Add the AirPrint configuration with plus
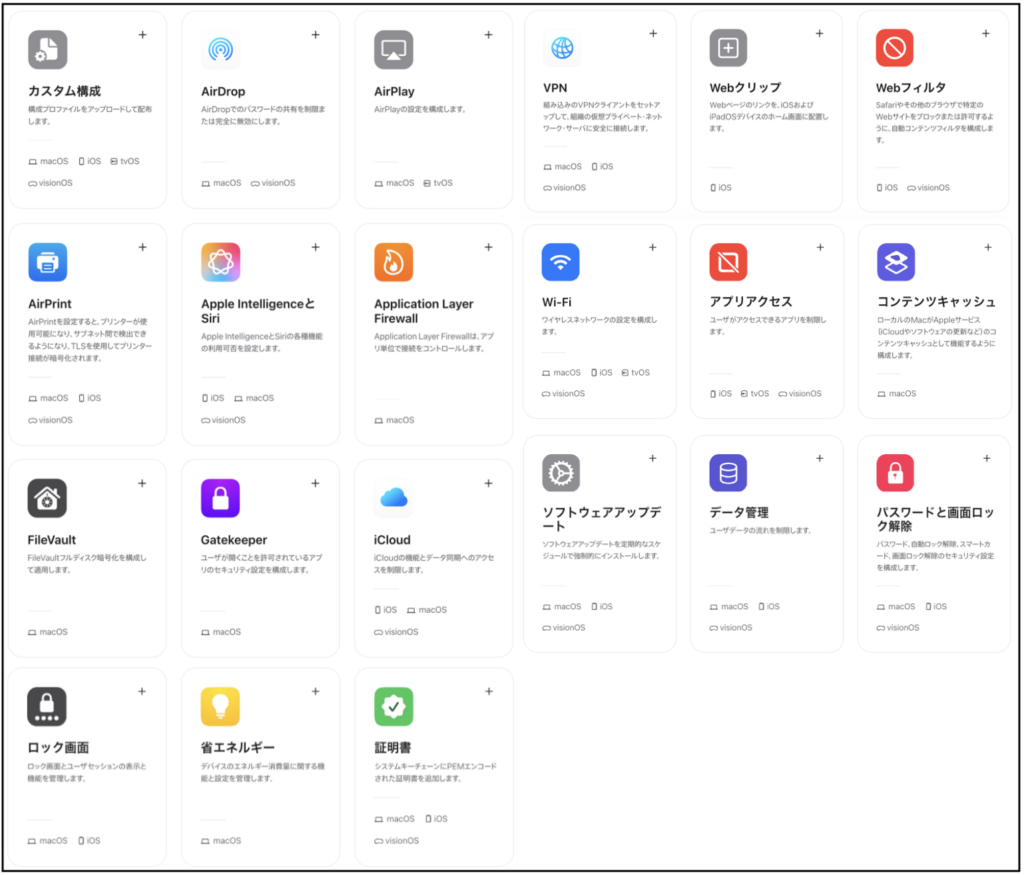 (x=142, y=247)
